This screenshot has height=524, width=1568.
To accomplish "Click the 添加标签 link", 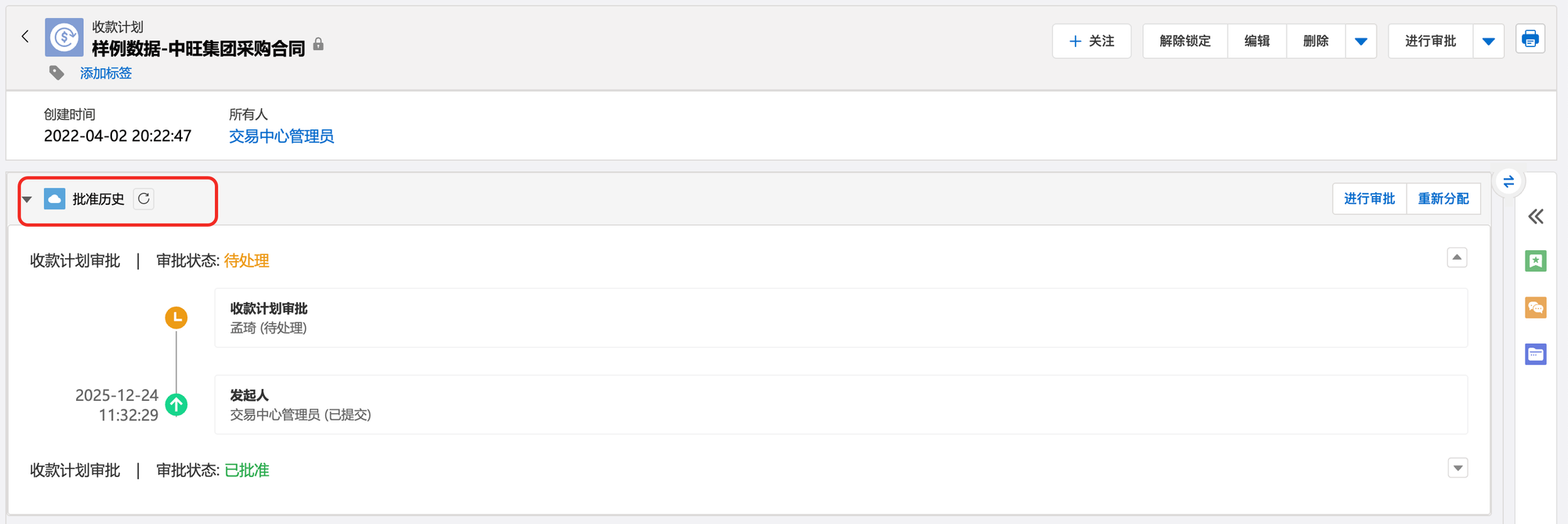I will coord(106,73).
